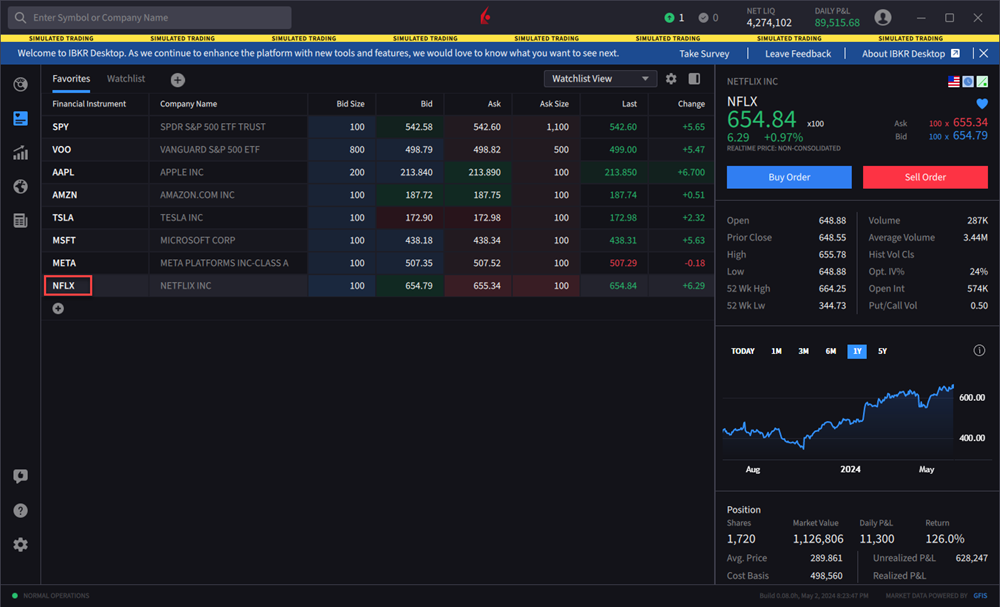The height and width of the screenshot is (607, 1000).
Task: Select 5Y chart range
Action: tap(883, 351)
